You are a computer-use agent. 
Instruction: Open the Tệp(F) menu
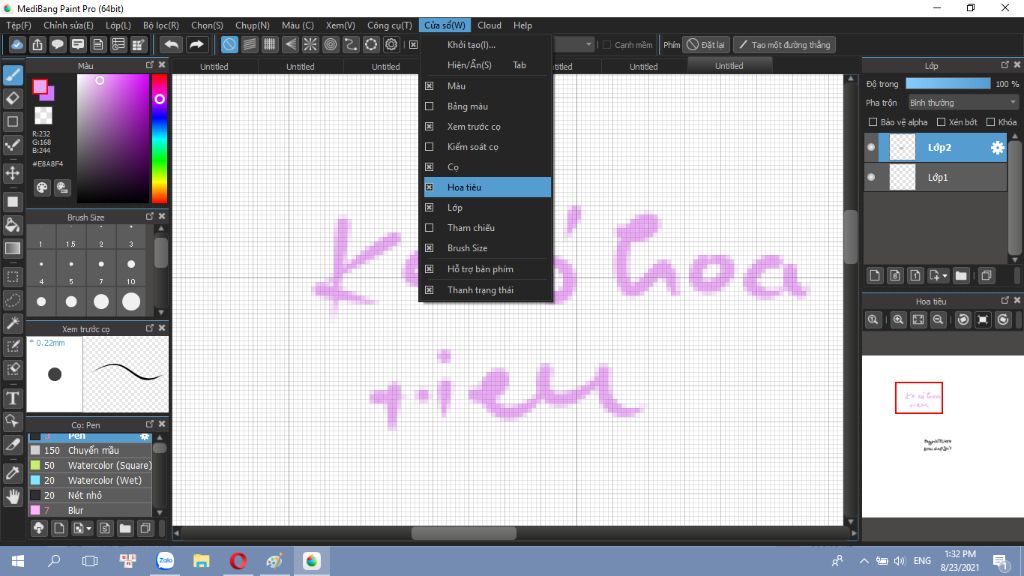tap(18, 25)
